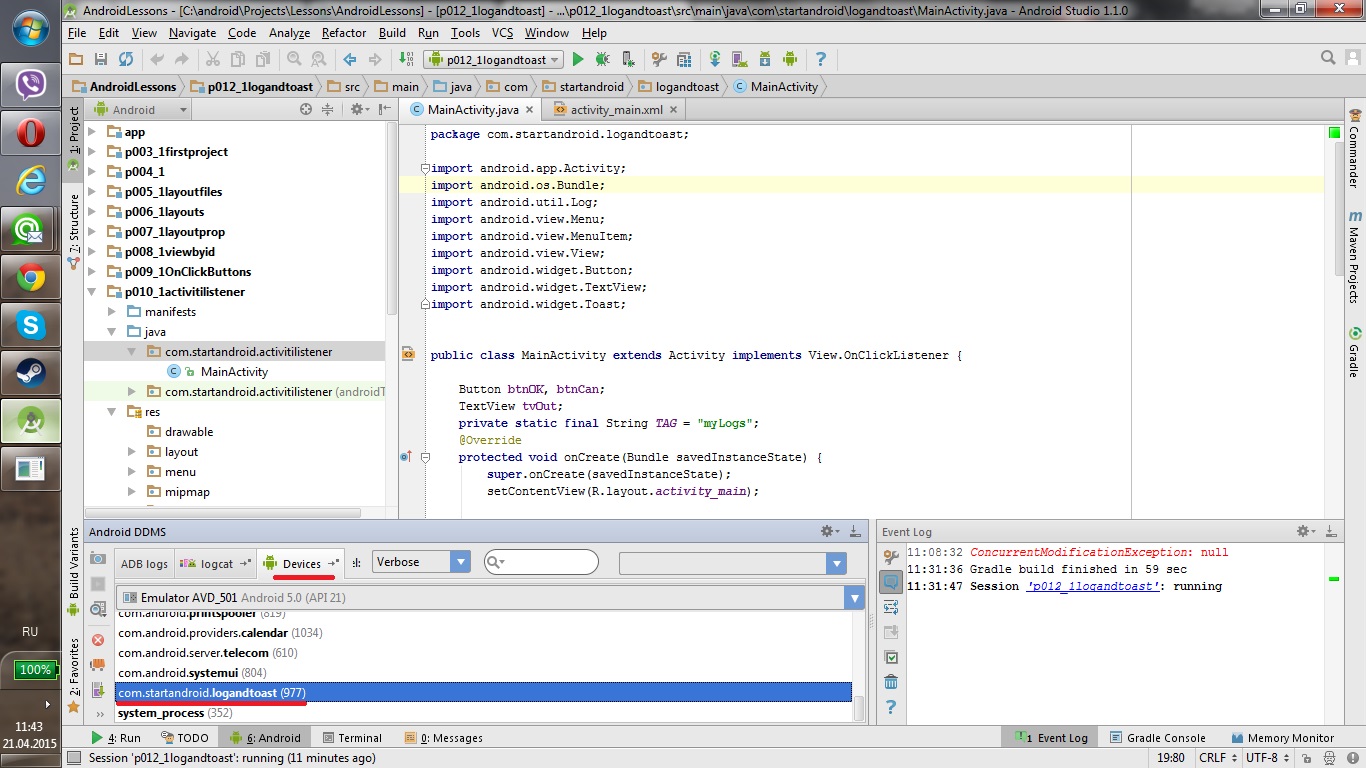
Task: Select com.android.systemui process row
Action: (x=483, y=673)
